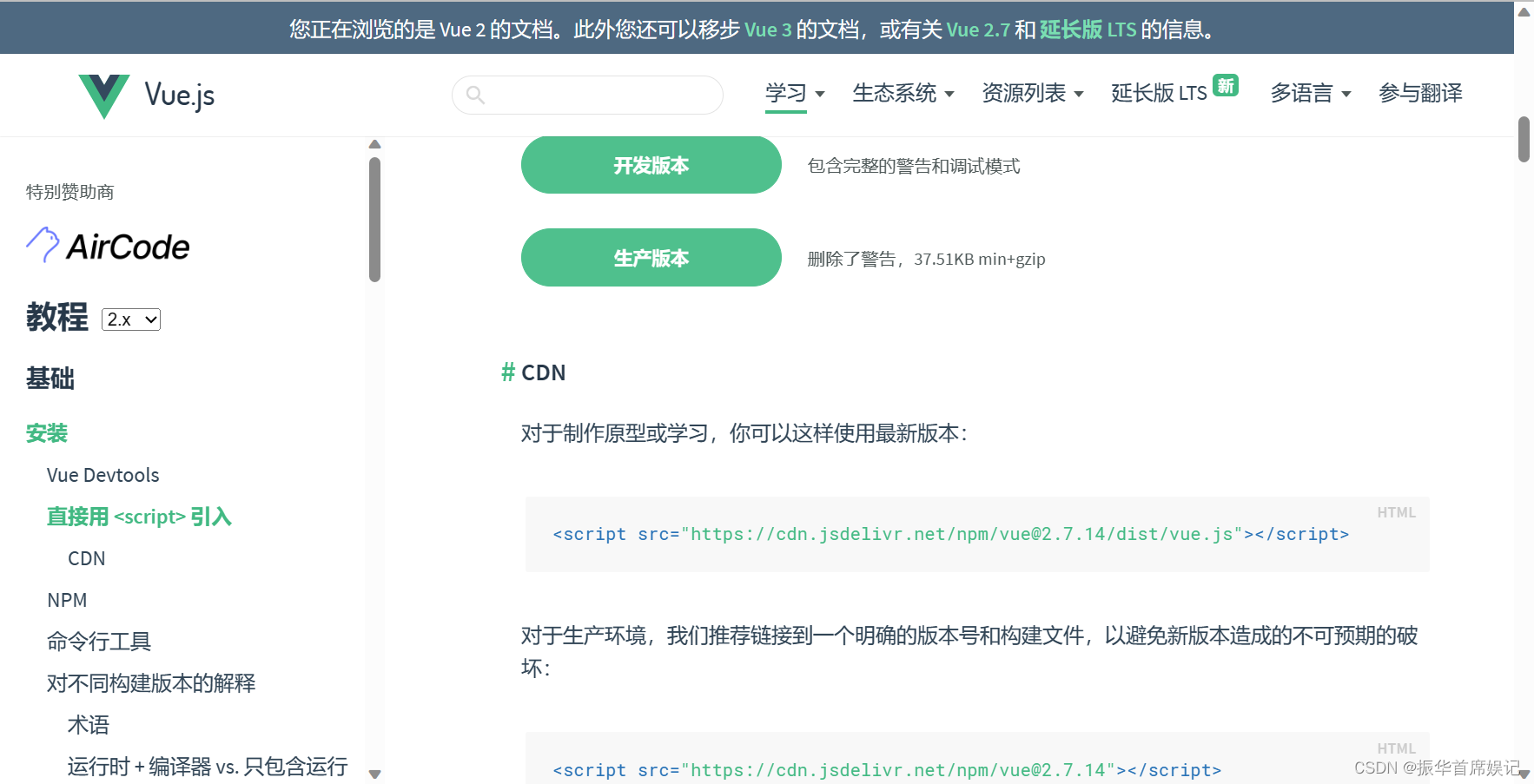Focus the search input field
Screen dimensions: 1534x784
coord(587,95)
